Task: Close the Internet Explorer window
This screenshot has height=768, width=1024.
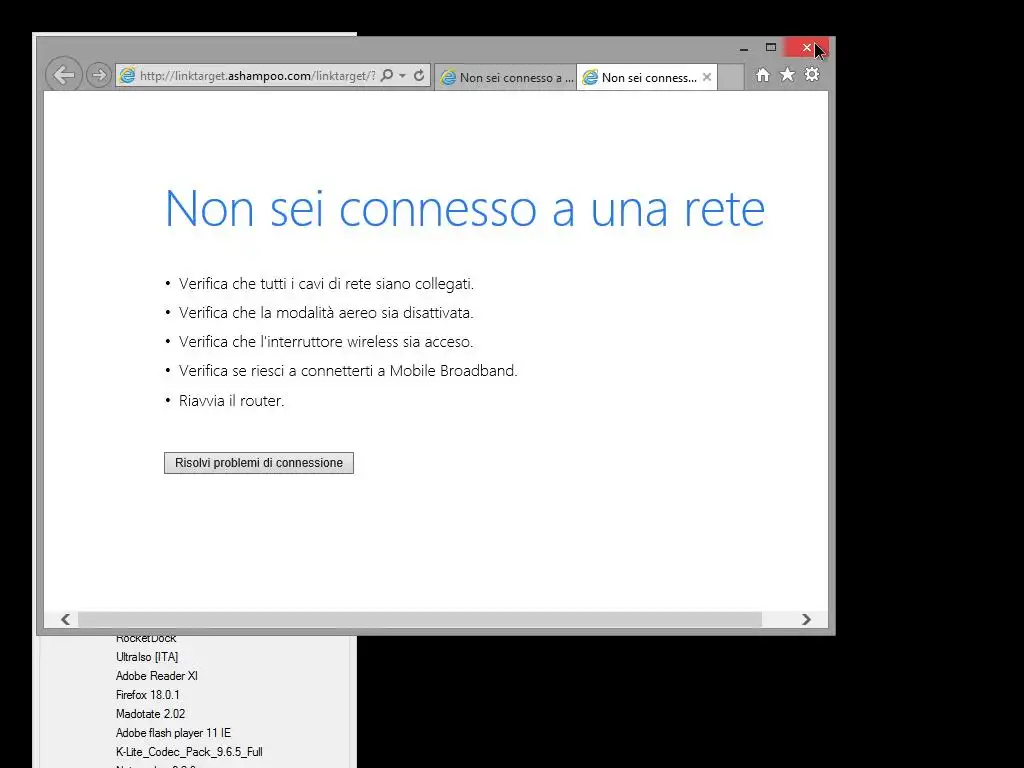Action: pyautogui.click(x=807, y=48)
